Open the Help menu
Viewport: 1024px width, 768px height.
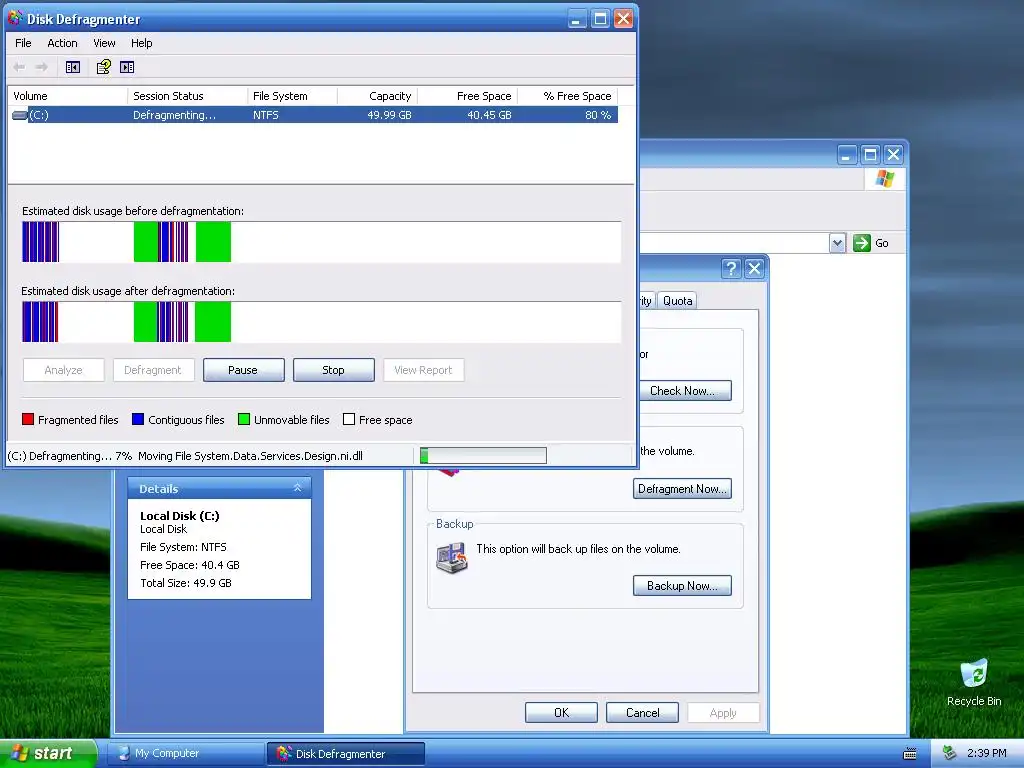click(141, 43)
